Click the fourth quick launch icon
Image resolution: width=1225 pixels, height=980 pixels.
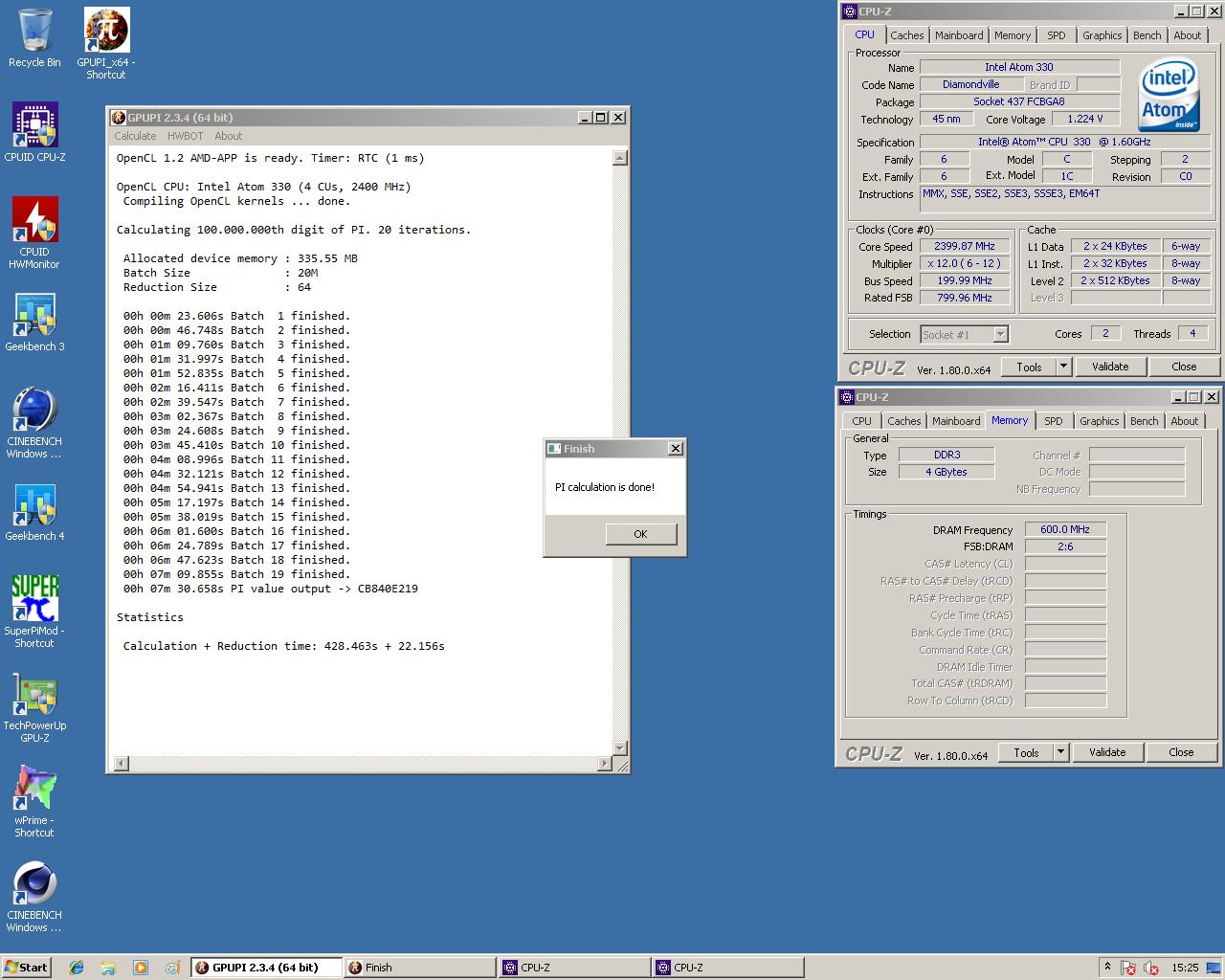click(171, 968)
